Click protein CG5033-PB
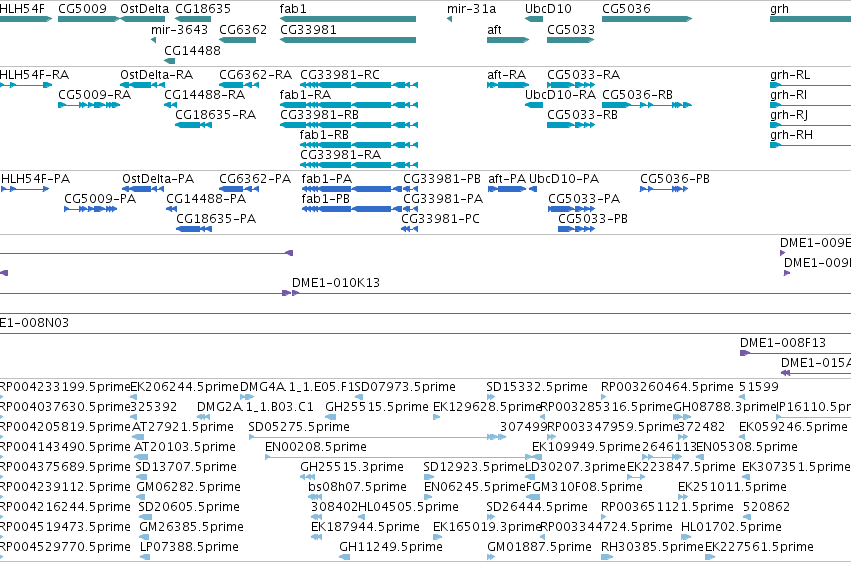Image resolution: width=851 pixels, height=562 pixels. (x=593, y=219)
